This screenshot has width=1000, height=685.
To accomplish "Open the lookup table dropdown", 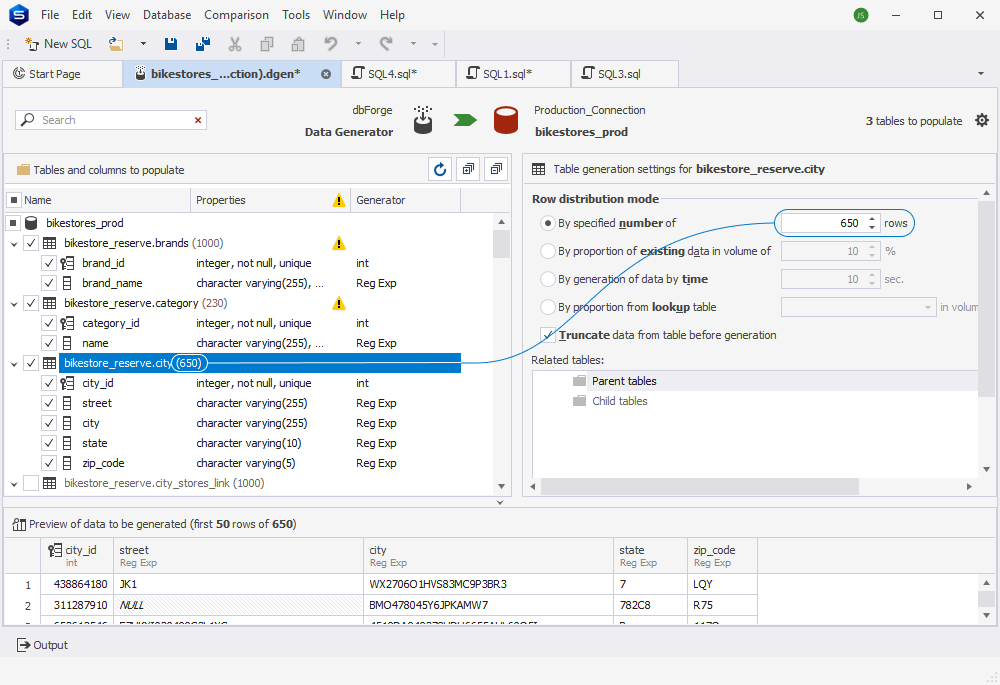I will point(928,307).
